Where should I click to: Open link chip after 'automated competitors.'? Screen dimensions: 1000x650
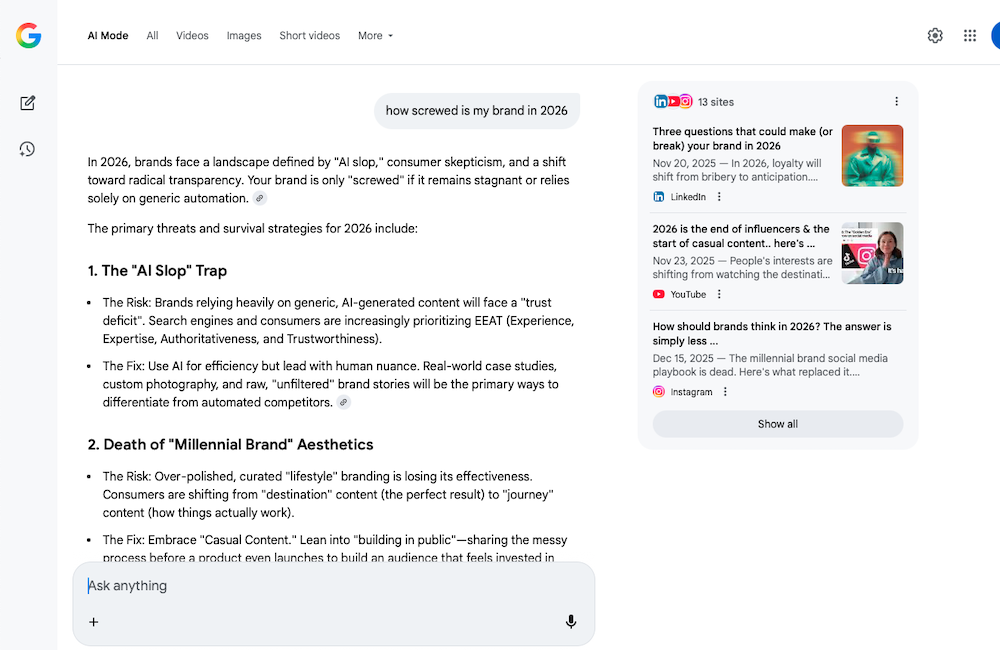pyautogui.click(x=344, y=403)
